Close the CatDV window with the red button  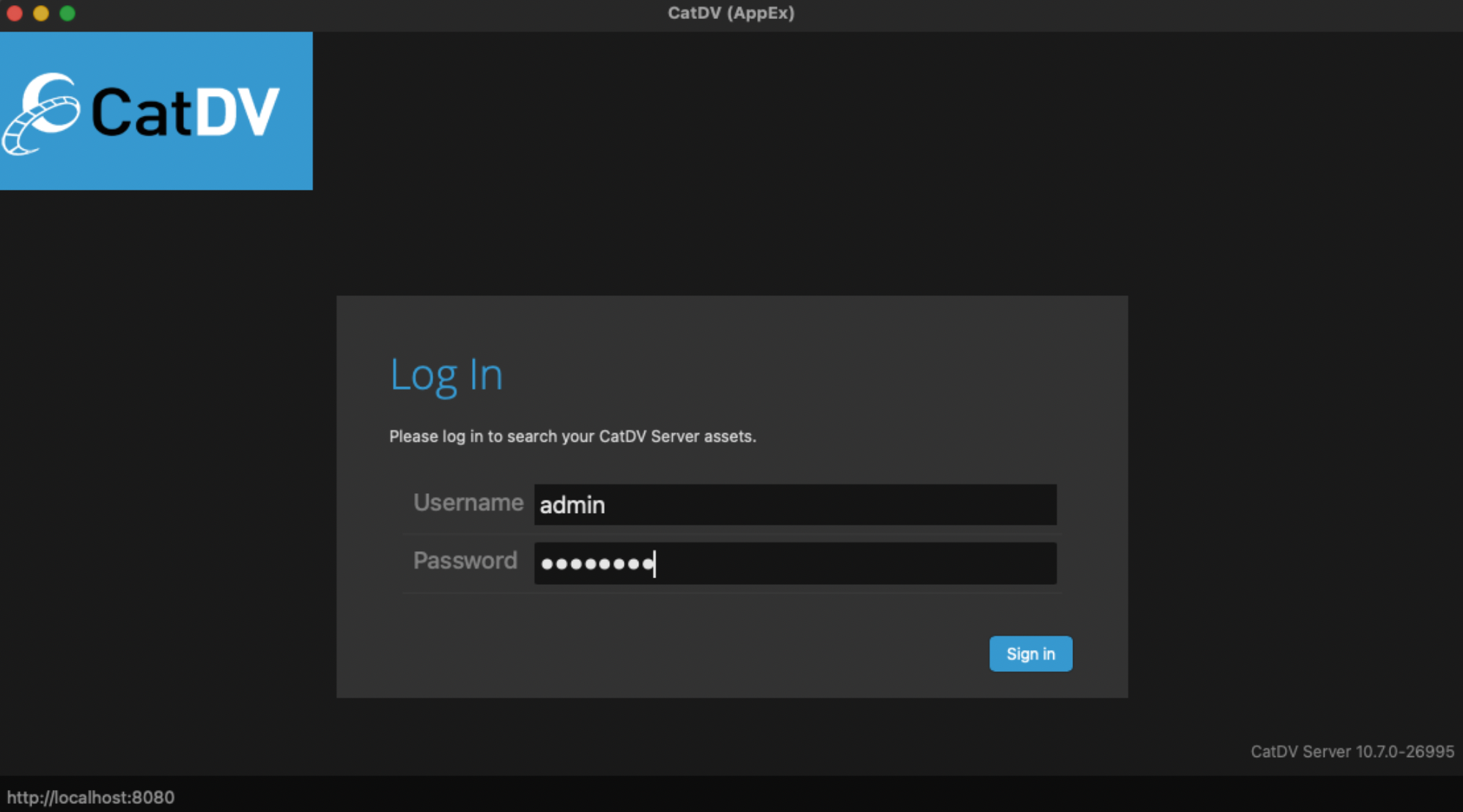(15, 13)
